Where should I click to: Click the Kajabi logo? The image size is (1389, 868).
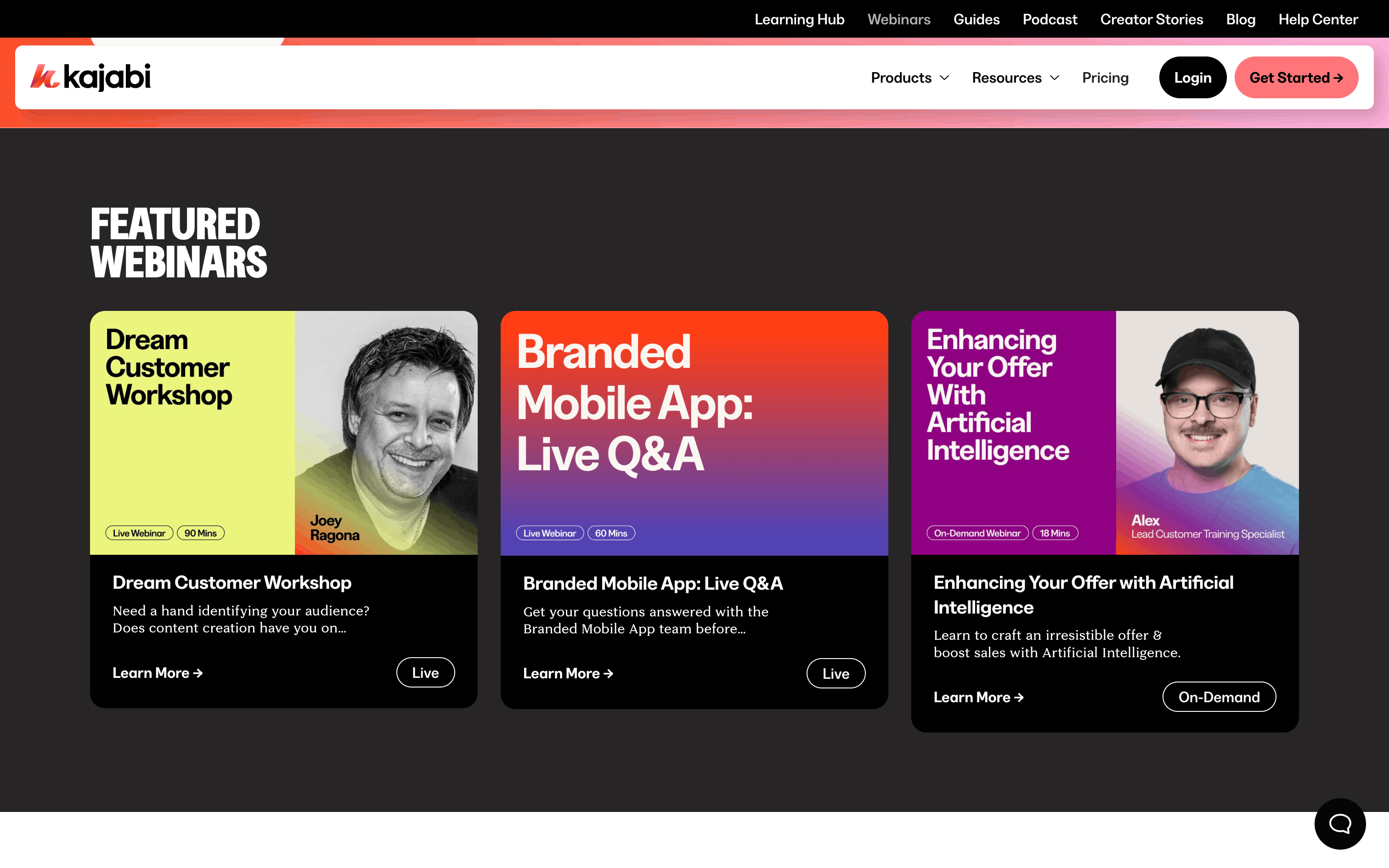click(90, 77)
